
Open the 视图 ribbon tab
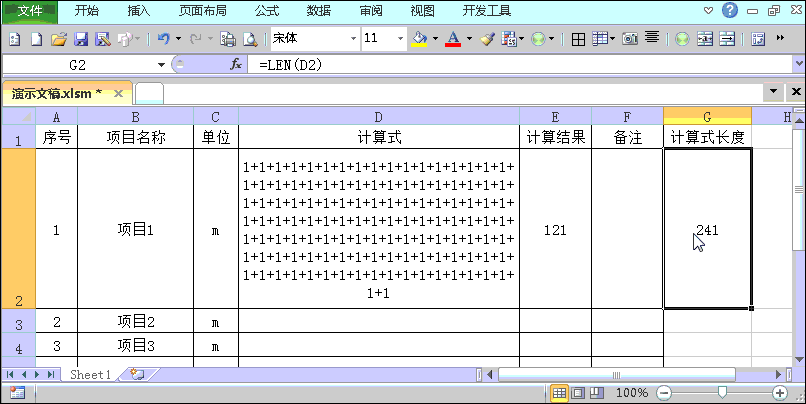coord(423,11)
